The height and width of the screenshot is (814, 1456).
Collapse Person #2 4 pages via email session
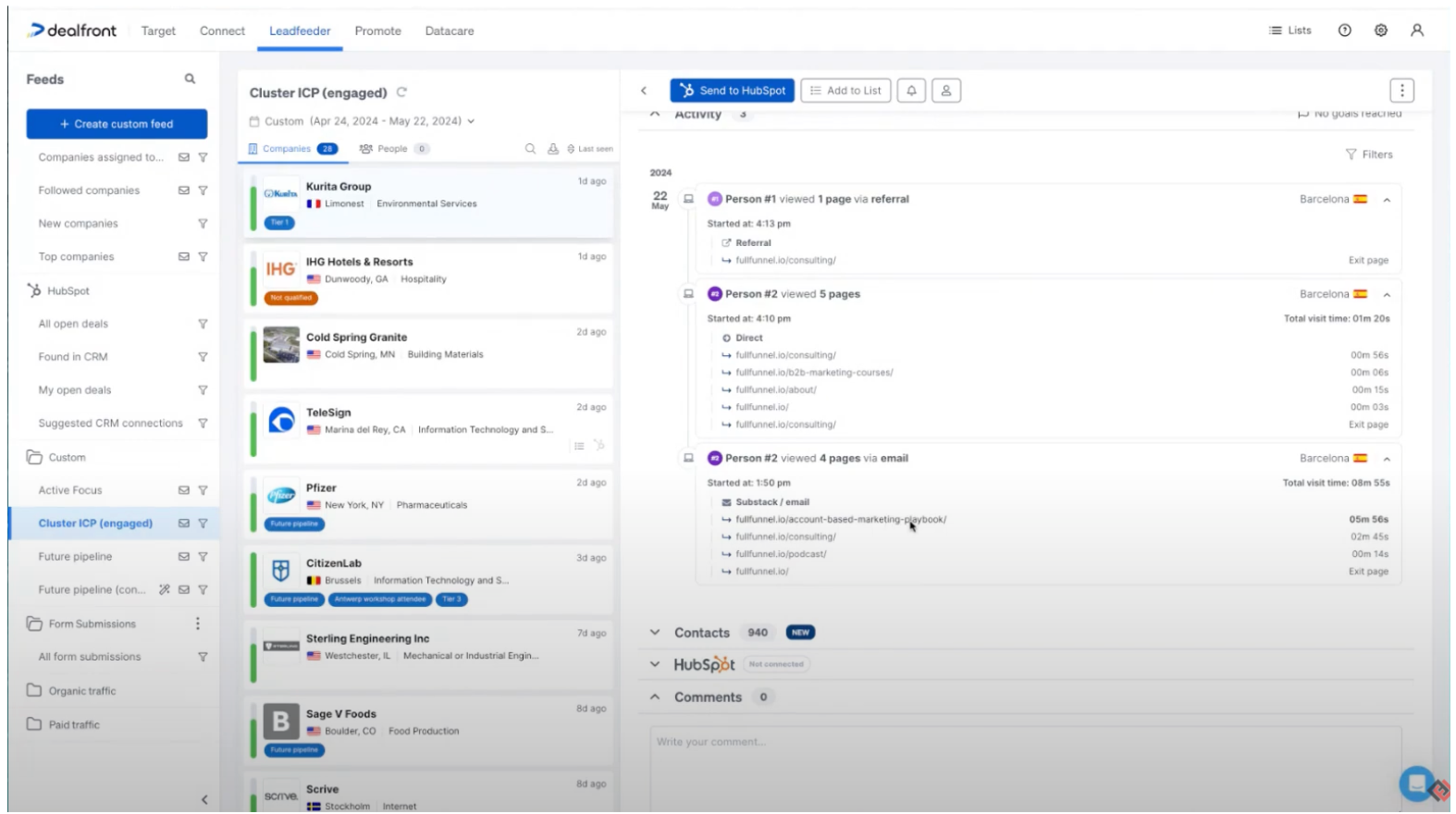pyautogui.click(x=1387, y=459)
